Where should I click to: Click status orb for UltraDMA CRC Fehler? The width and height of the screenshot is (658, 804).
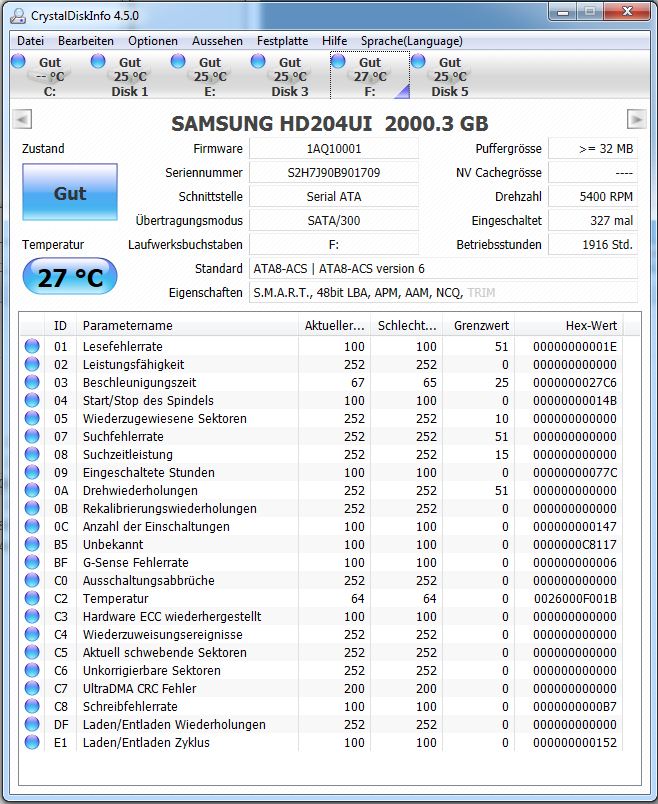pos(32,688)
